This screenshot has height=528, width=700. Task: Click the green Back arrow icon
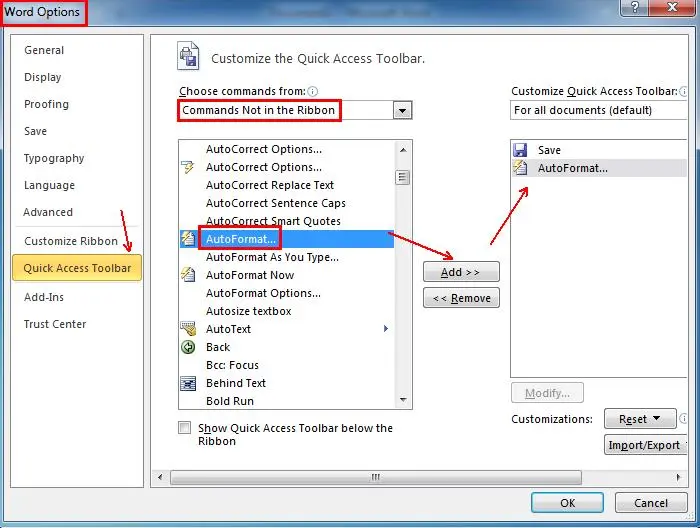[188, 347]
